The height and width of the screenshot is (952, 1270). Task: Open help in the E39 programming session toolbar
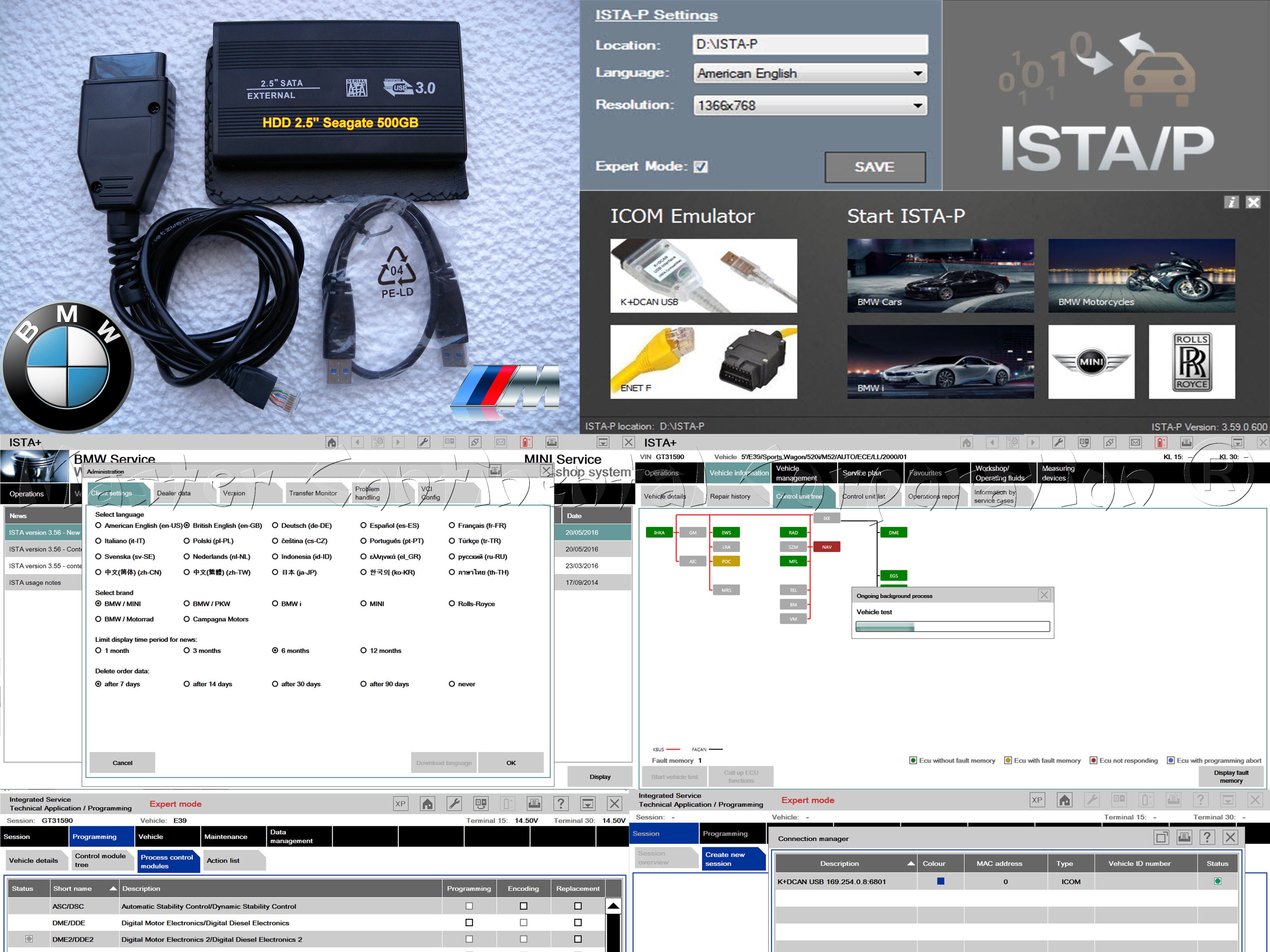click(x=561, y=803)
